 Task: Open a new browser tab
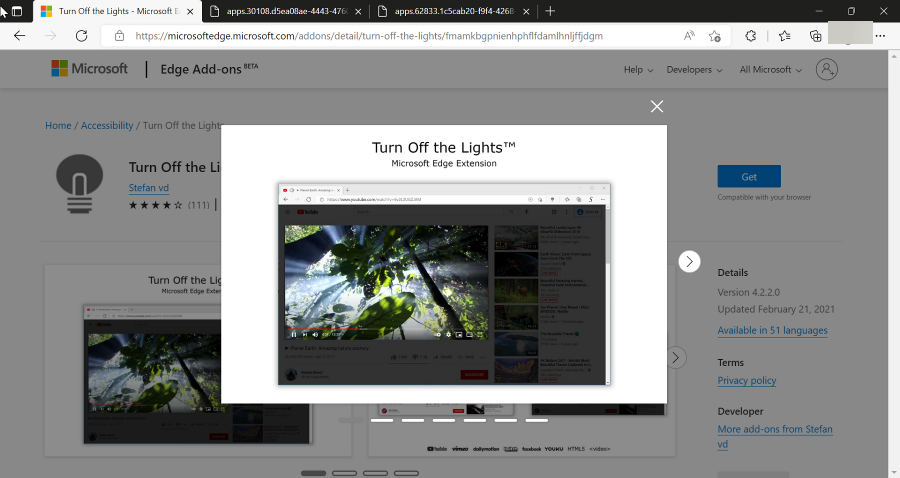tap(550, 11)
